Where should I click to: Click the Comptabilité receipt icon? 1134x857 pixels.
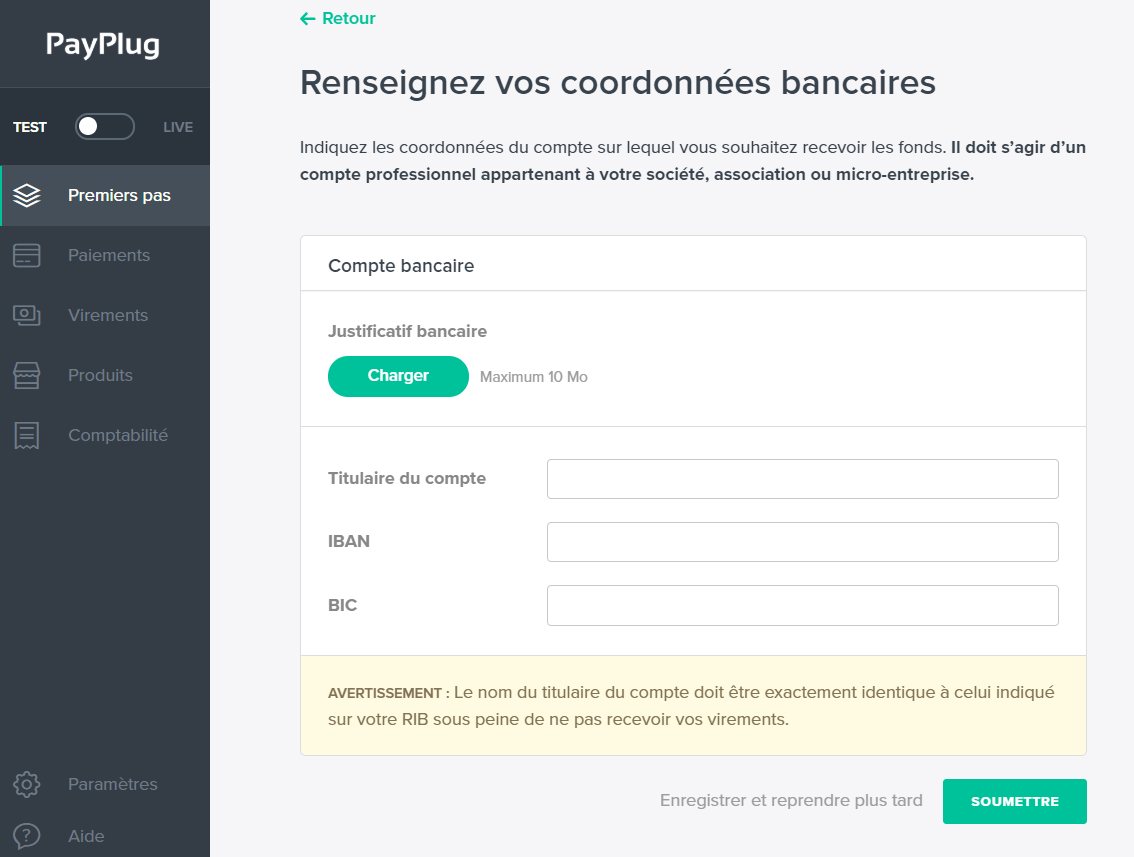[27, 435]
